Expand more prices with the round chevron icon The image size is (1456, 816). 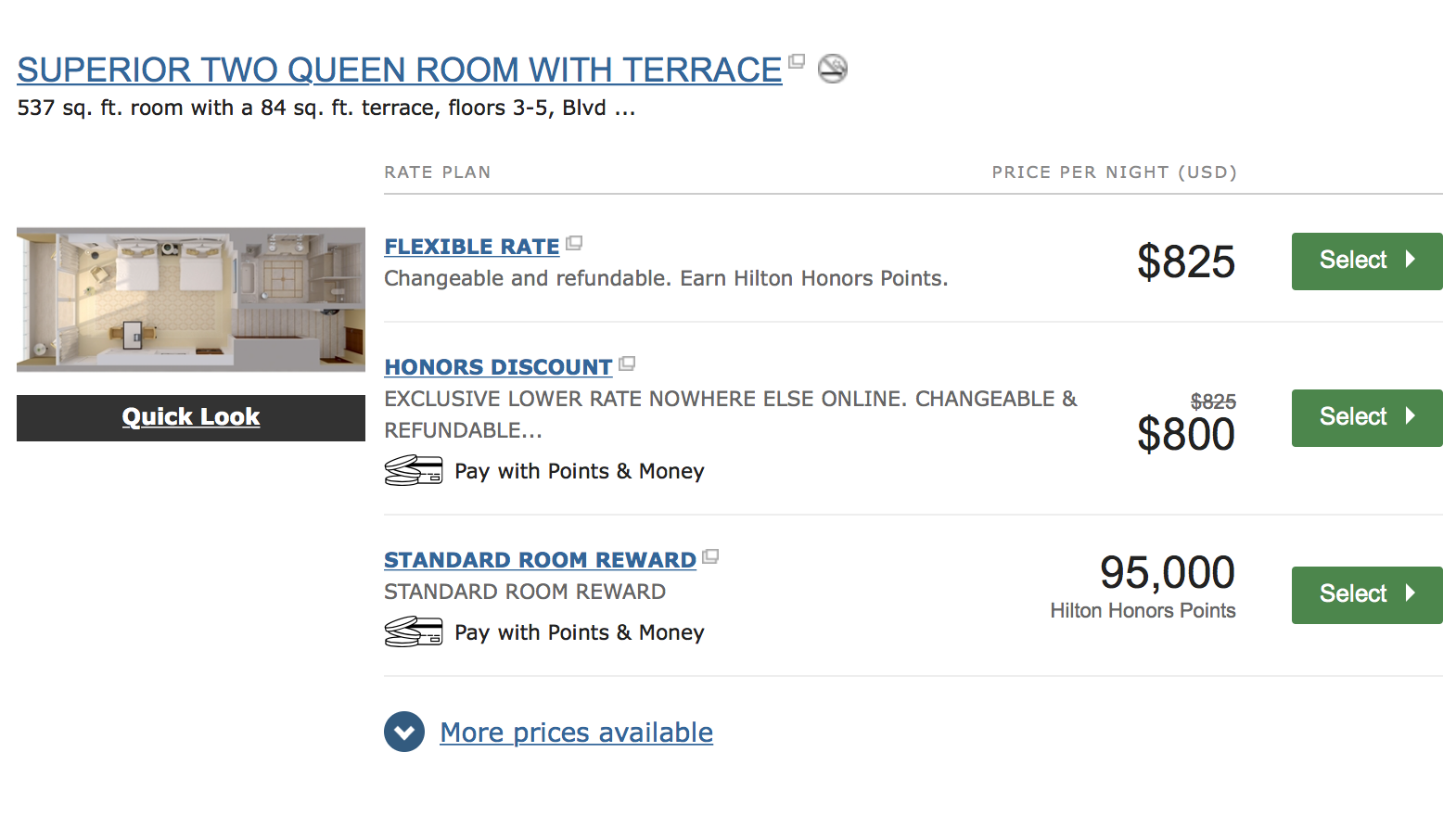pos(404,732)
